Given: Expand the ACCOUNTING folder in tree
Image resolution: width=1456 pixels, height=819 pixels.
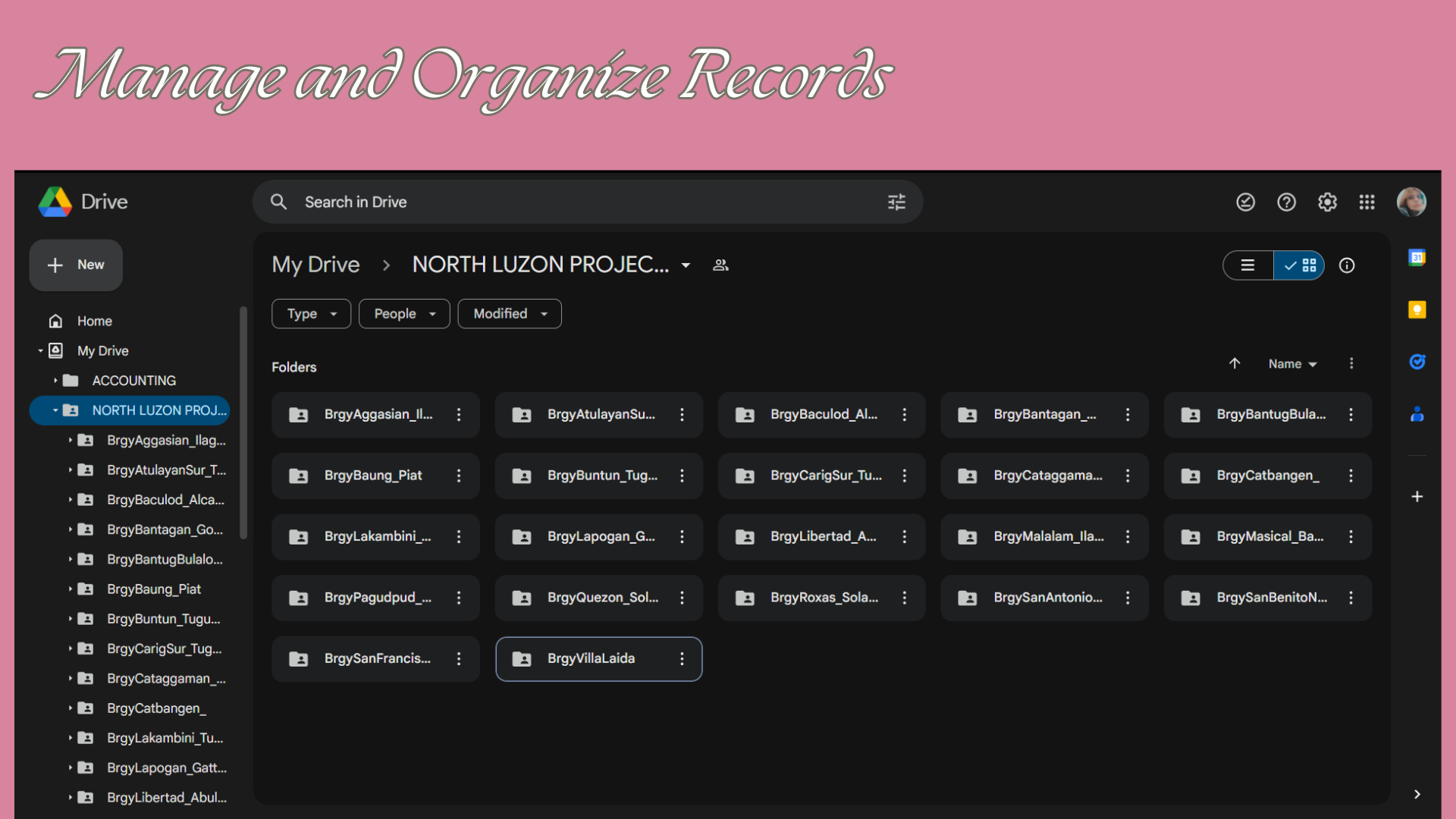Looking at the screenshot, I should (55, 381).
